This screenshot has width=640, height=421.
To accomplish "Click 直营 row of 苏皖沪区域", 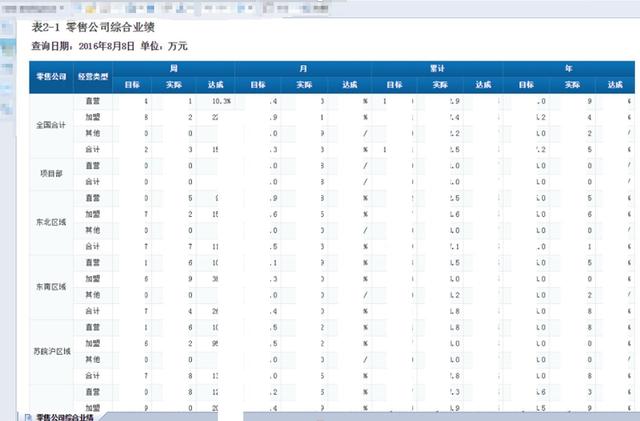I will pos(93,327).
